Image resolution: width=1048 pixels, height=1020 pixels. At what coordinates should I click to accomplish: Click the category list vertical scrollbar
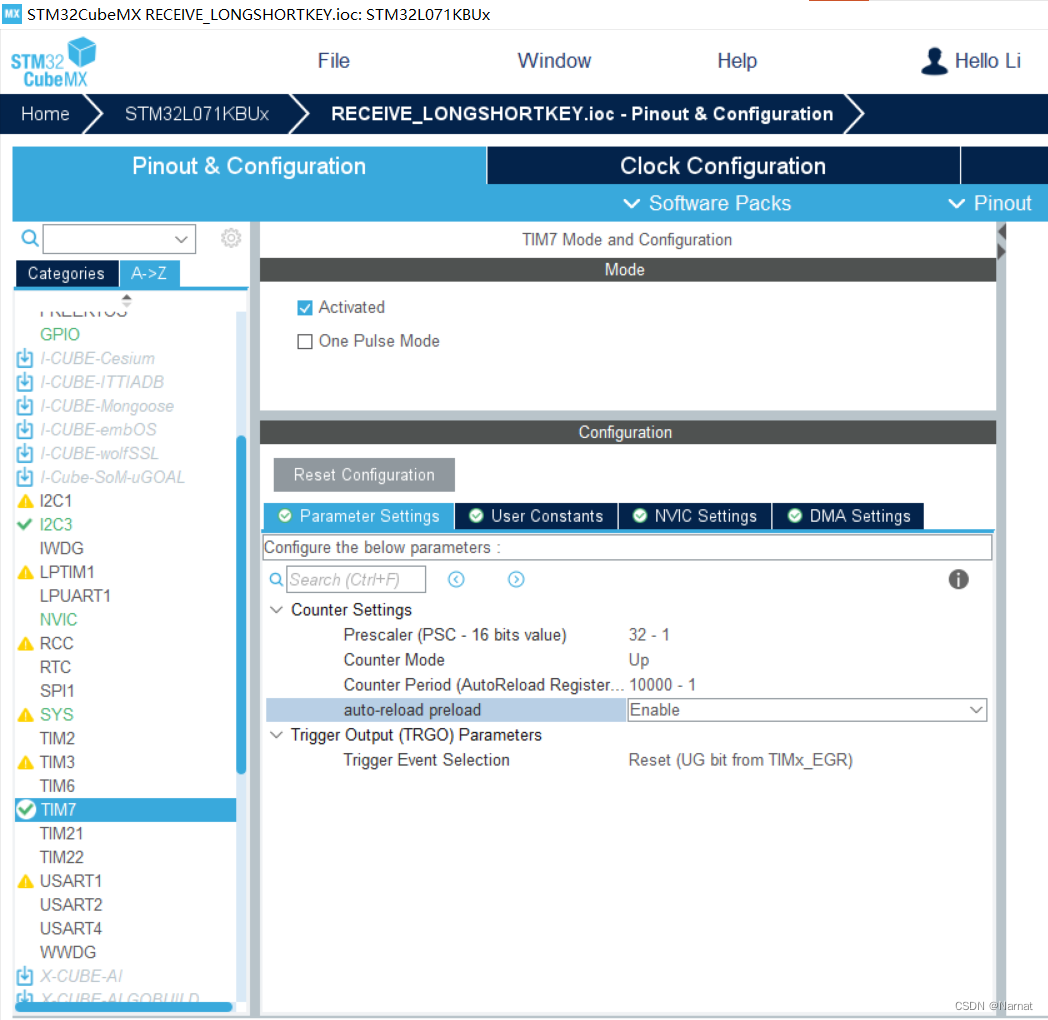(x=241, y=605)
